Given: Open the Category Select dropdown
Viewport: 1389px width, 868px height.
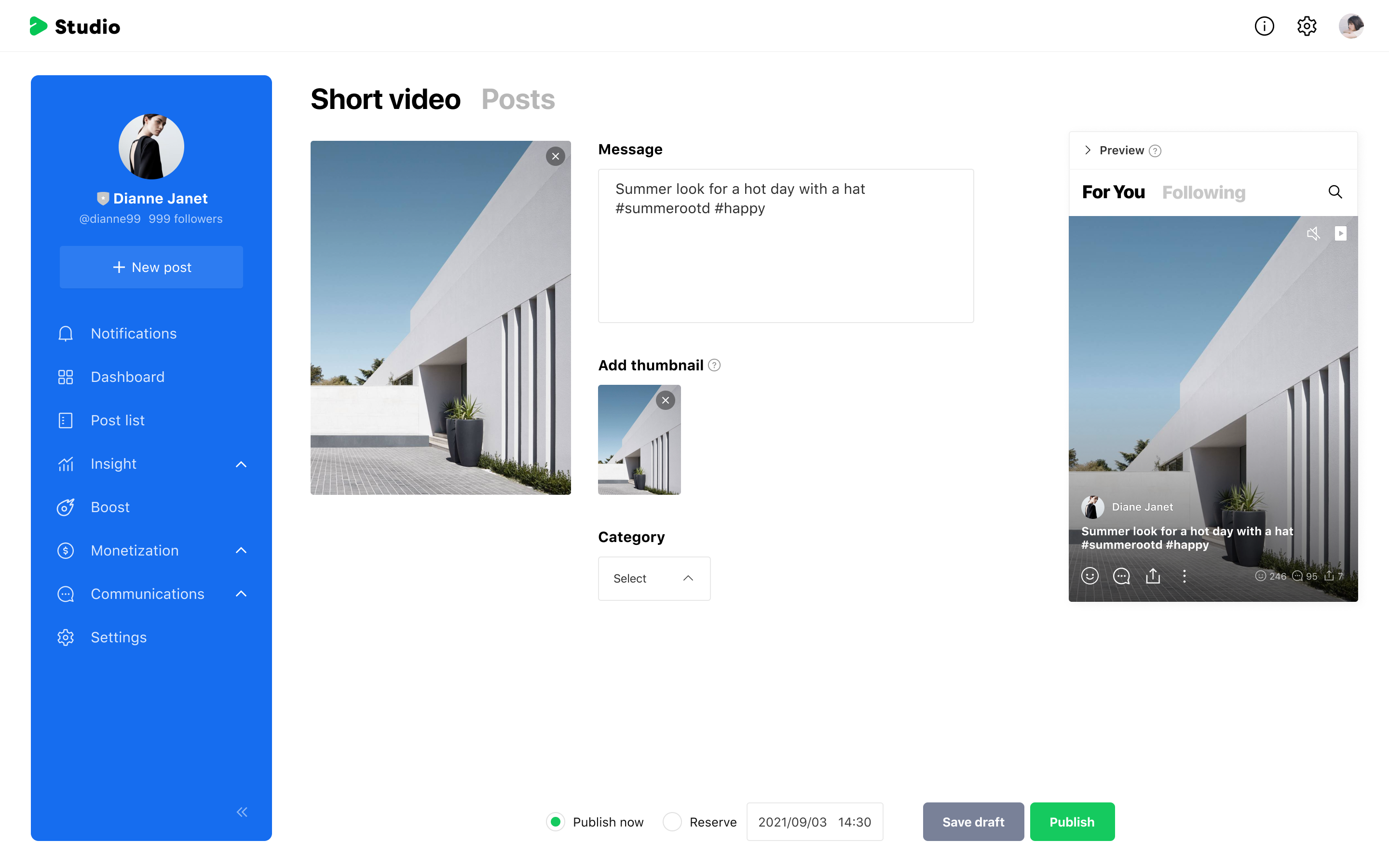Looking at the screenshot, I should pos(654,579).
